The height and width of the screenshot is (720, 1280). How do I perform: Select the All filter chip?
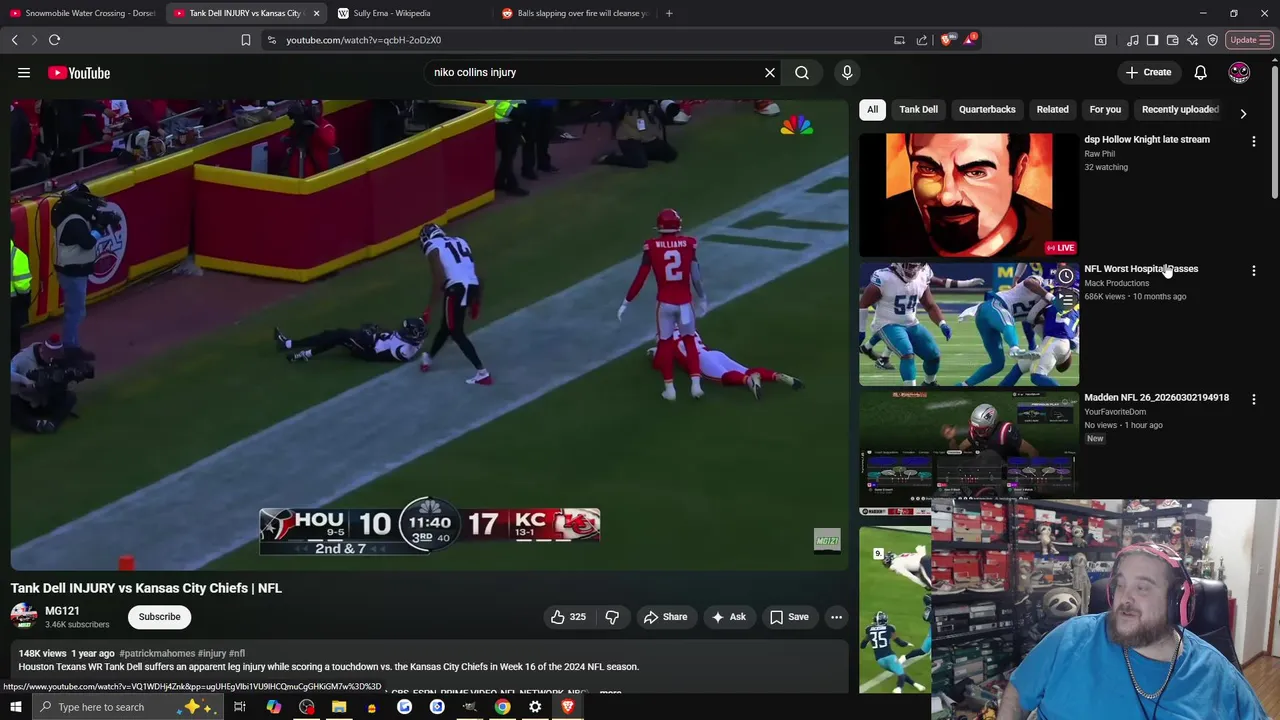pyautogui.click(x=872, y=109)
